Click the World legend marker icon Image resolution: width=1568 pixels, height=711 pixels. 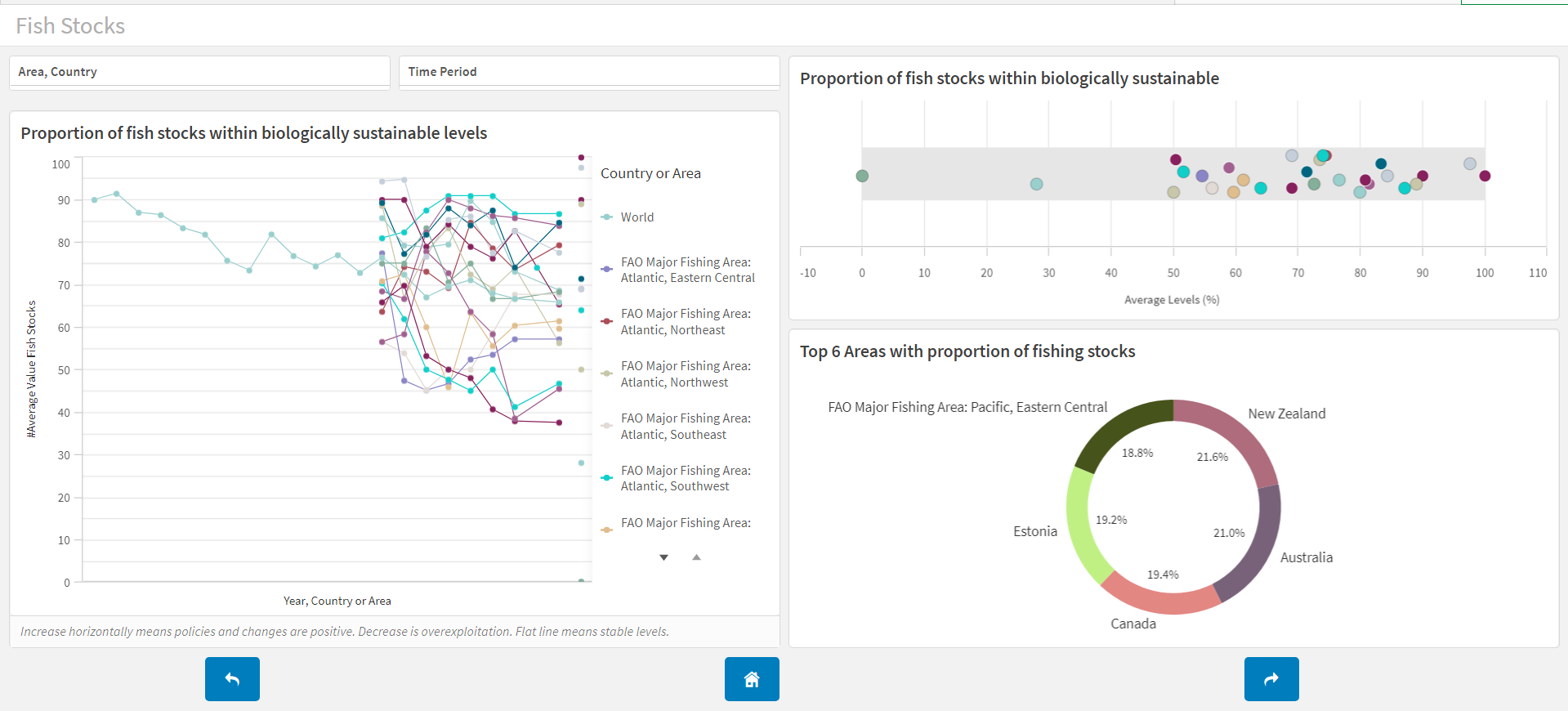(607, 217)
